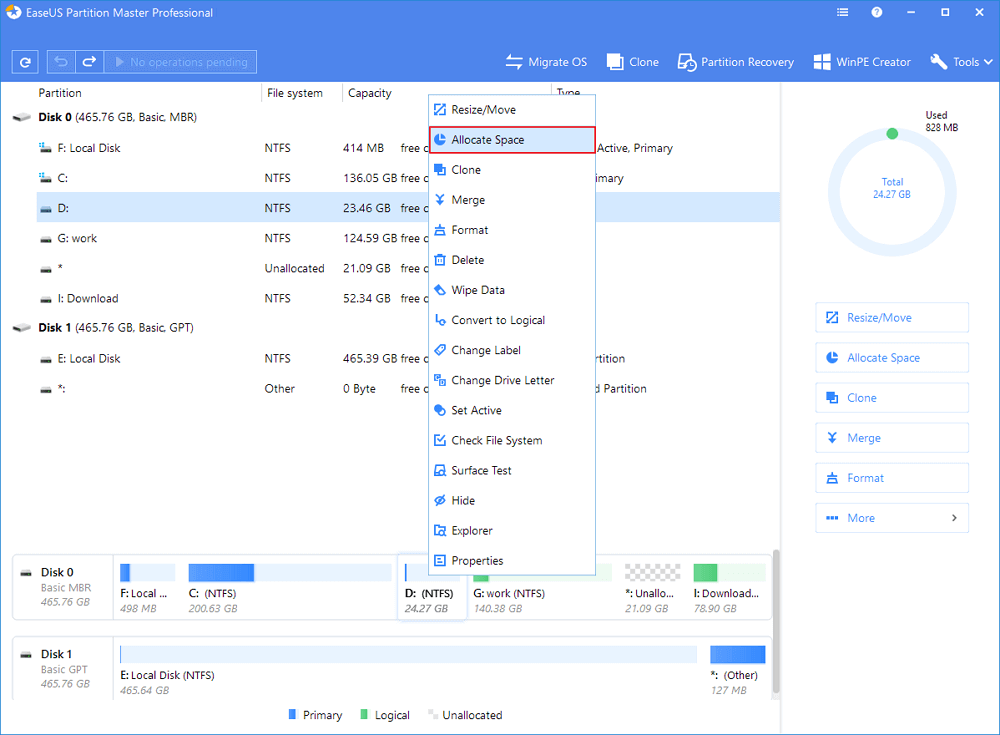The height and width of the screenshot is (735, 1000).
Task: Choose Convert to Logical
Action: pos(512,320)
